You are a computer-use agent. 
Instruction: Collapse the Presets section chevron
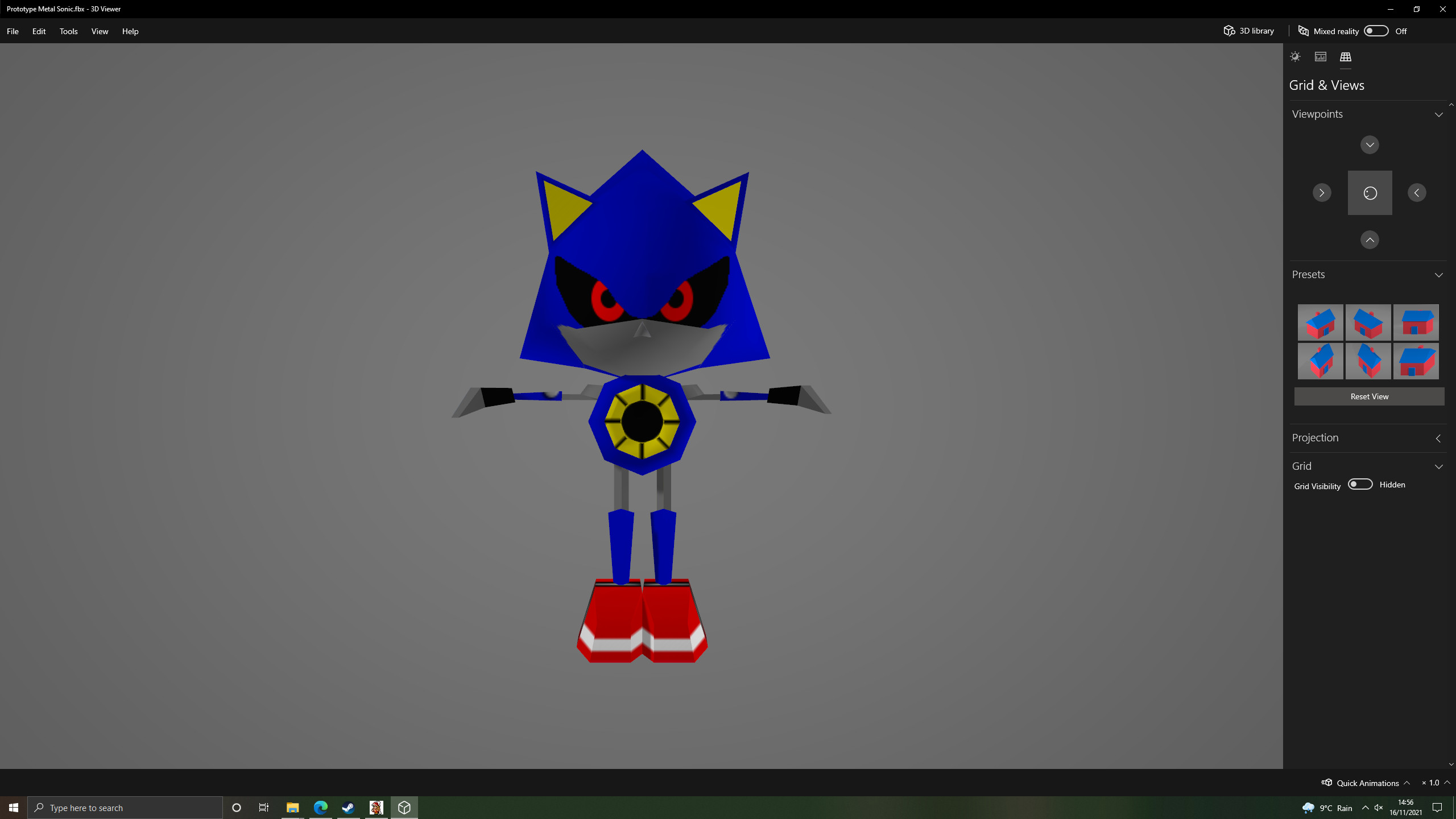tap(1439, 275)
